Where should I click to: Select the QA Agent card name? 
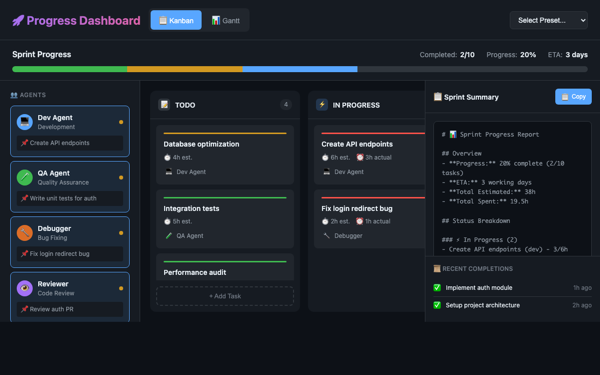pyautogui.click(x=54, y=173)
